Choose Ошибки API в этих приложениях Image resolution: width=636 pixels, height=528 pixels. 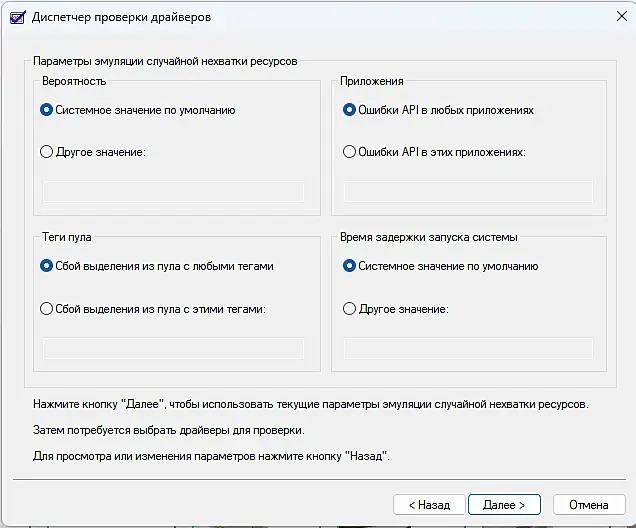tap(349, 152)
